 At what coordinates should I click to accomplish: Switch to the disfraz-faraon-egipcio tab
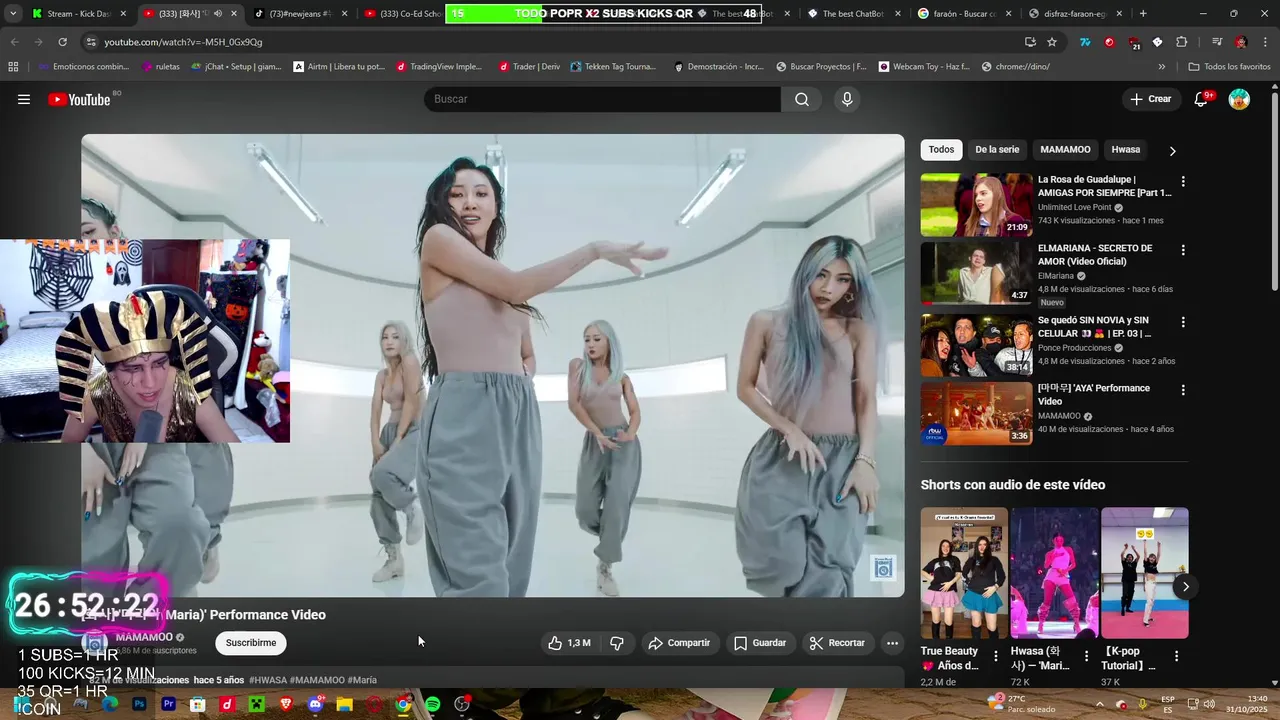coord(1074,13)
